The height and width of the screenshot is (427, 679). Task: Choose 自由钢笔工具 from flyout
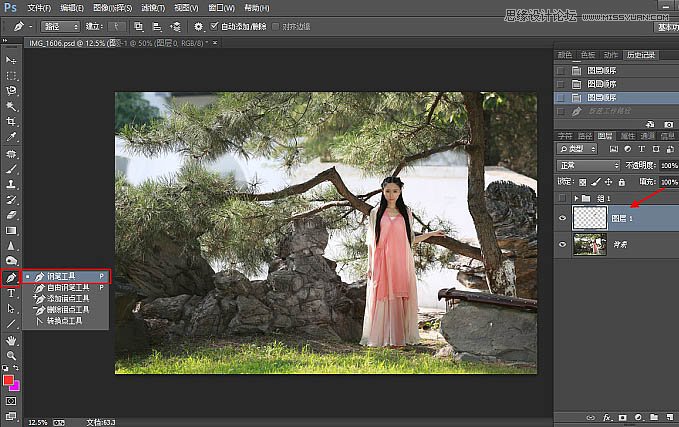pyautogui.click(x=66, y=288)
